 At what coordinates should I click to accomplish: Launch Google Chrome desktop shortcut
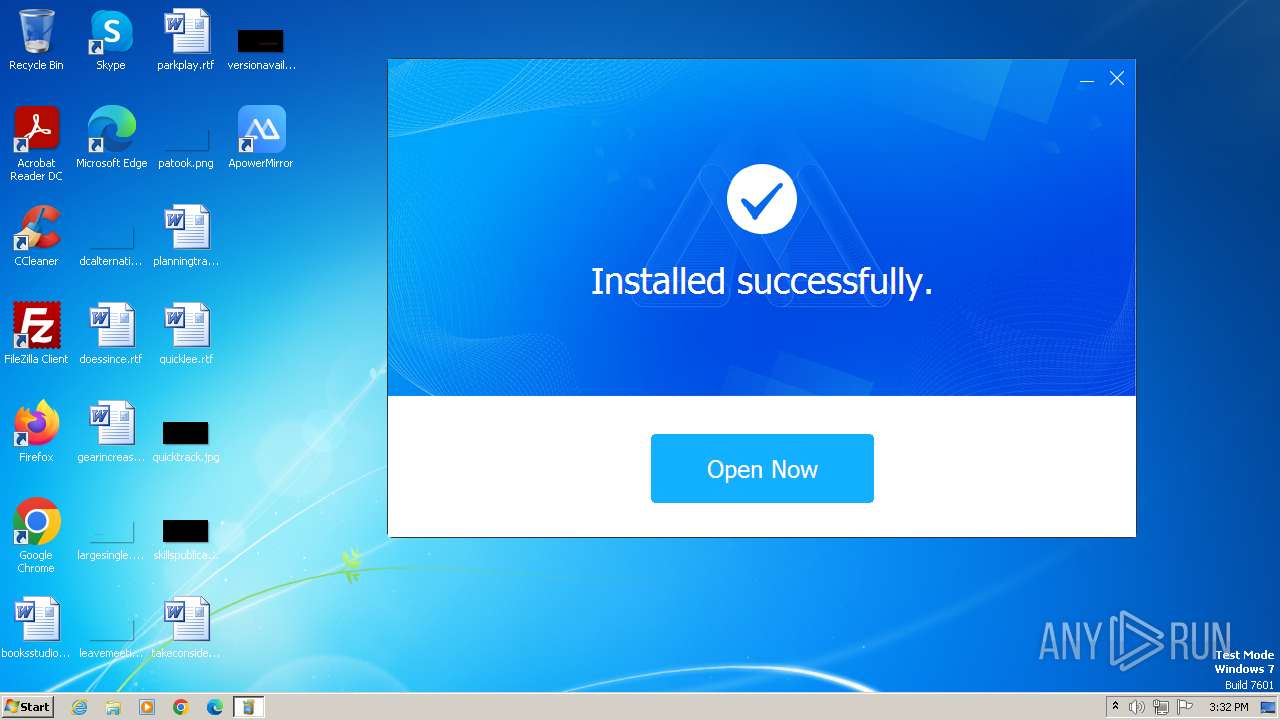pyautogui.click(x=36, y=536)
